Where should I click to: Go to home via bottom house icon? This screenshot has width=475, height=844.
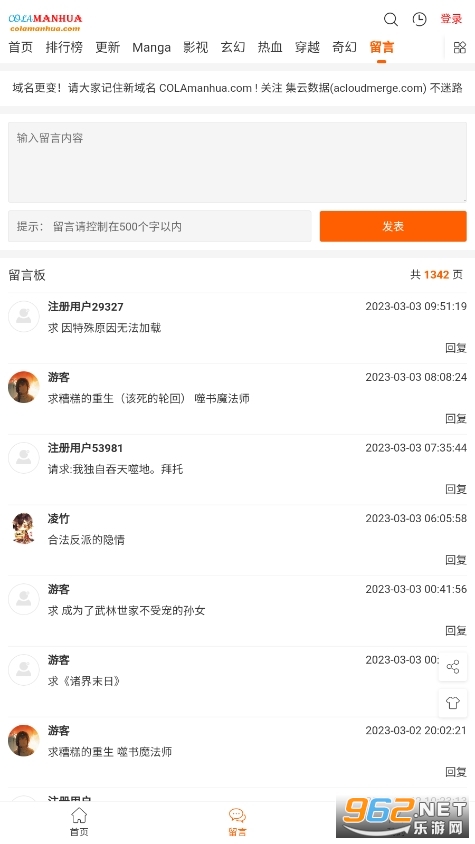[79, 821]
